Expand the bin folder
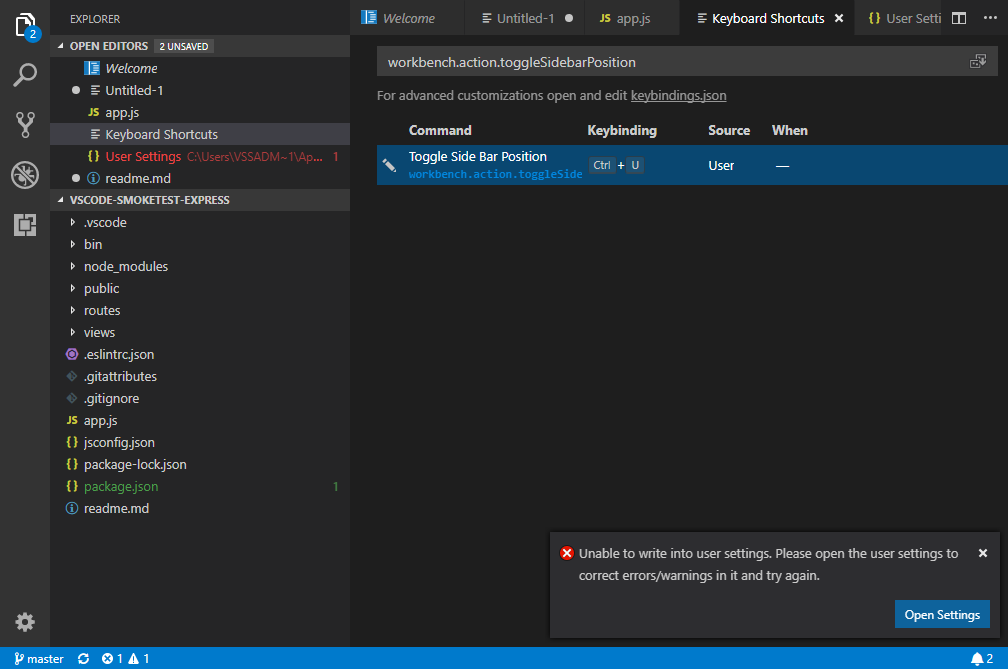This screenshot has width=1008, height=669. click(73, 244)
